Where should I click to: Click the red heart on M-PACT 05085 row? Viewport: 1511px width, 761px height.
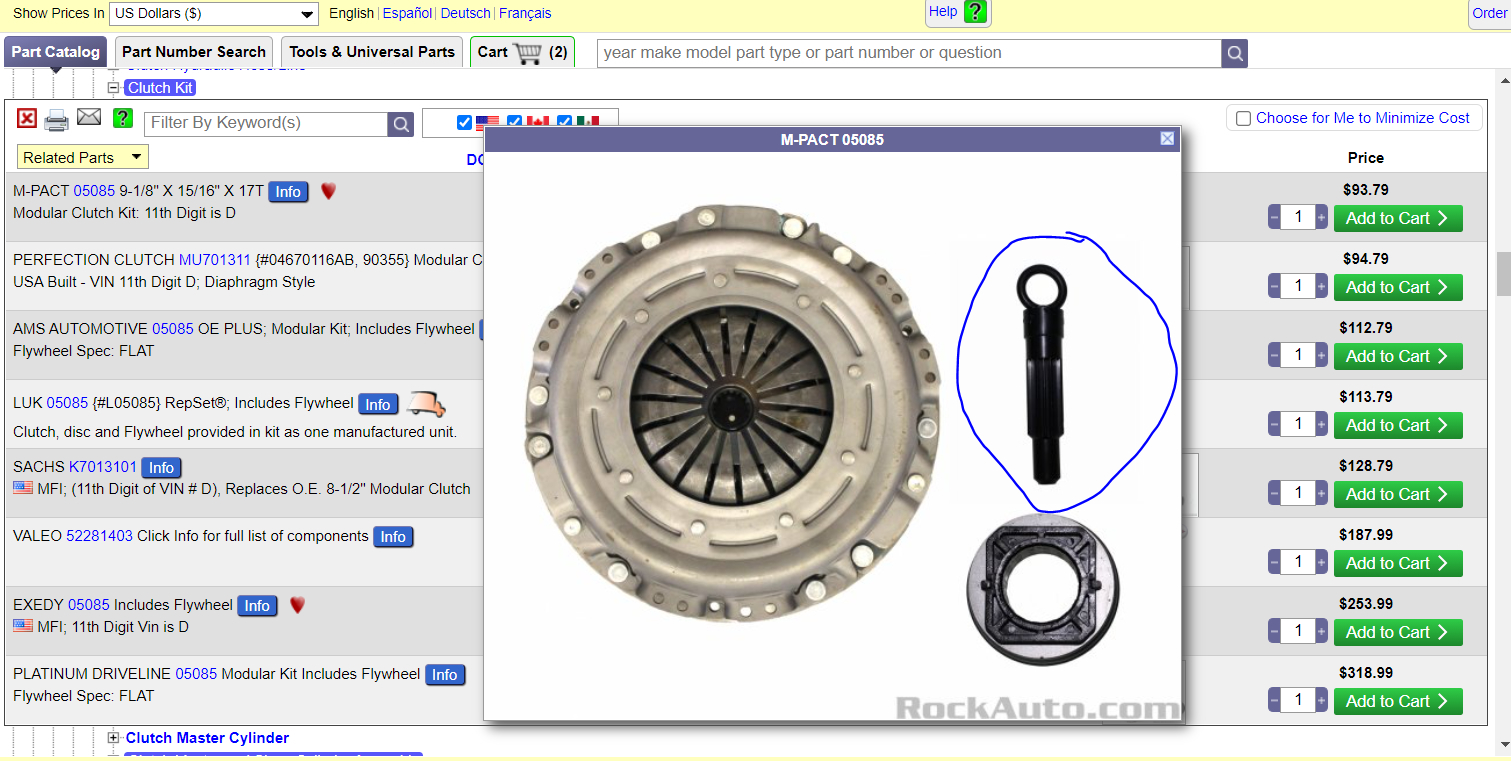[328, 190]
